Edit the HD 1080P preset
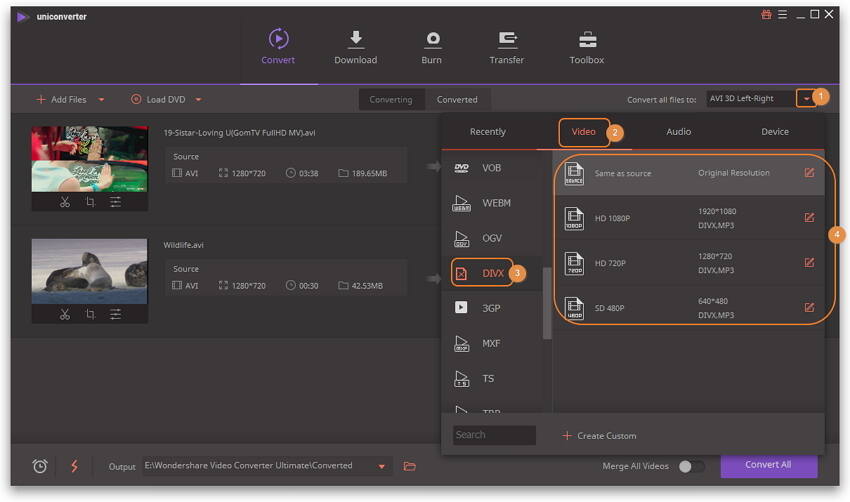The height and width of the screenshot is (502, 850). click(x=809, y=218)
